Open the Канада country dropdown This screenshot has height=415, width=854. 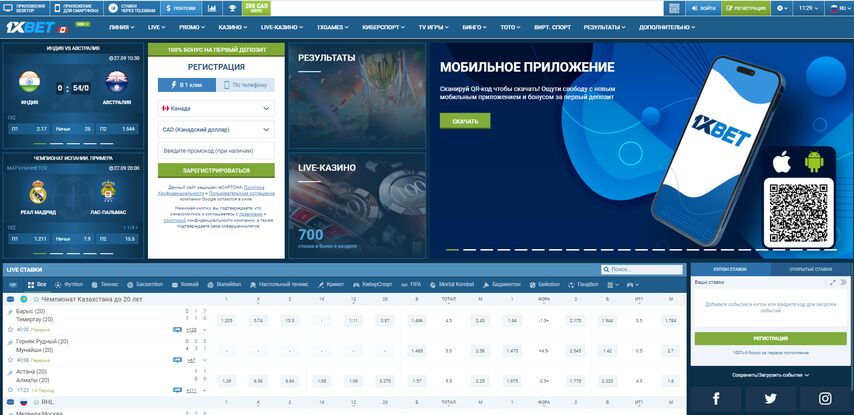coord(216,108)
